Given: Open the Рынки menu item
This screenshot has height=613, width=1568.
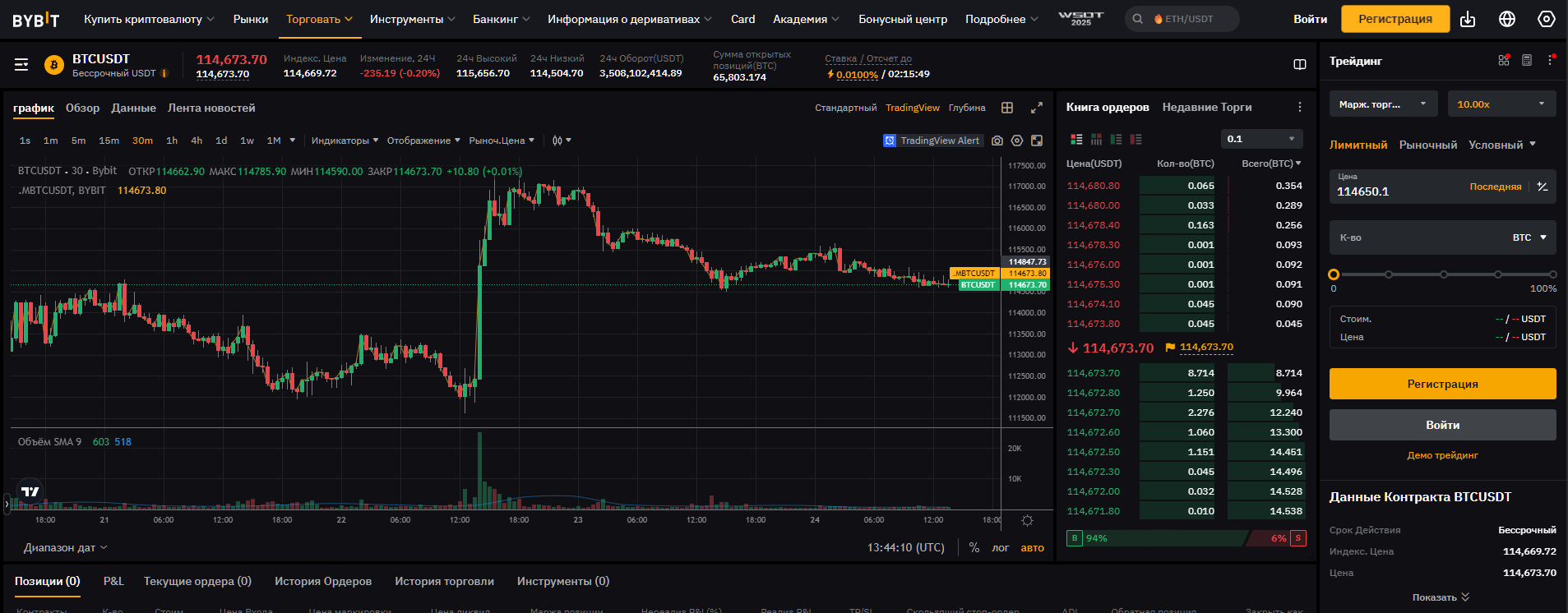Looking at the screenshot, I should point(251,19).
